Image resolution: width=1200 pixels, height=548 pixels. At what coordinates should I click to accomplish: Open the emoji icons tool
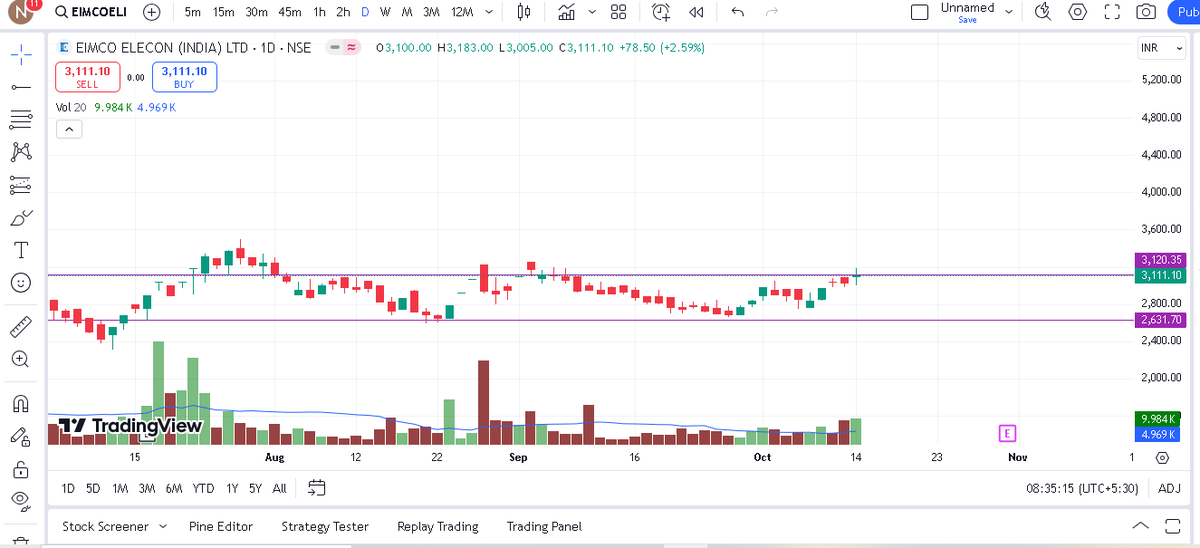coord(21,283)
